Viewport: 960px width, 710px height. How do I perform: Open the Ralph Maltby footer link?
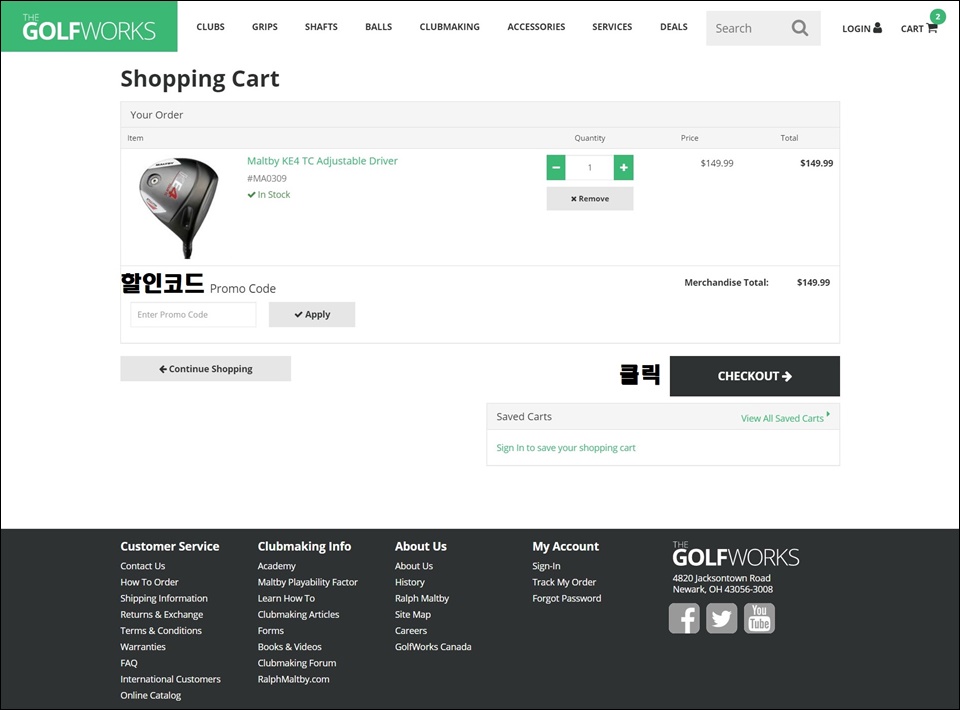pos(422,598)
